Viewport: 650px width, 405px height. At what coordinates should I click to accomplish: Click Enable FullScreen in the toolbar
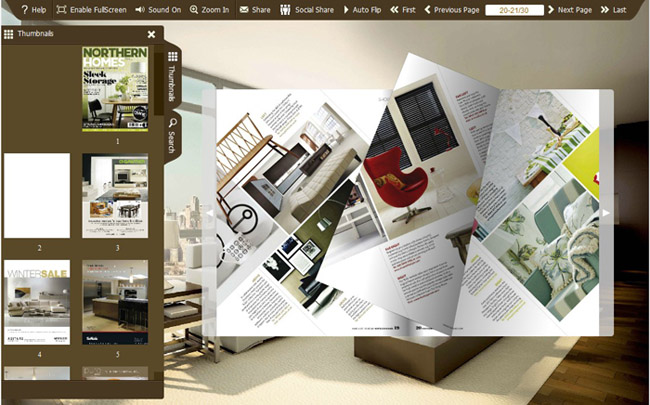point(91,10)
